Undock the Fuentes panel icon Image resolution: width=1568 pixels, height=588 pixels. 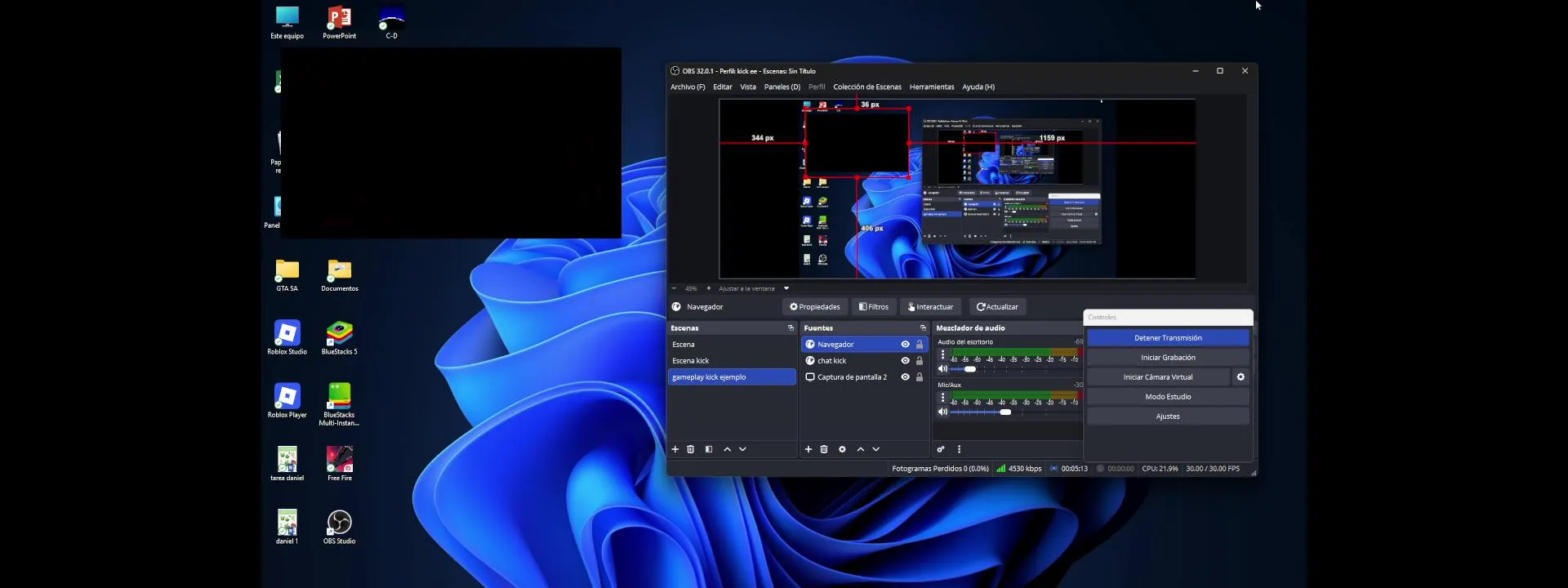click(x=923, y=327)
